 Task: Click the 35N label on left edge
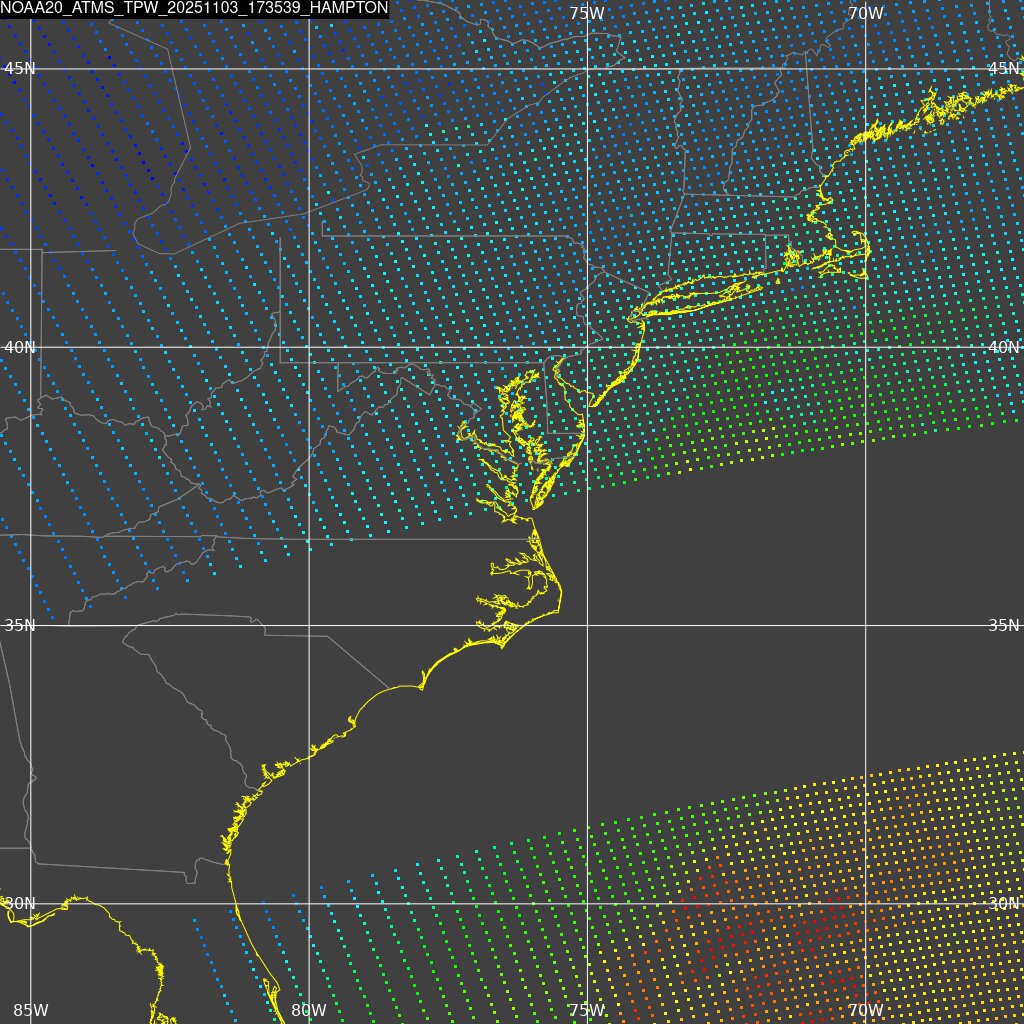point(19,625)
